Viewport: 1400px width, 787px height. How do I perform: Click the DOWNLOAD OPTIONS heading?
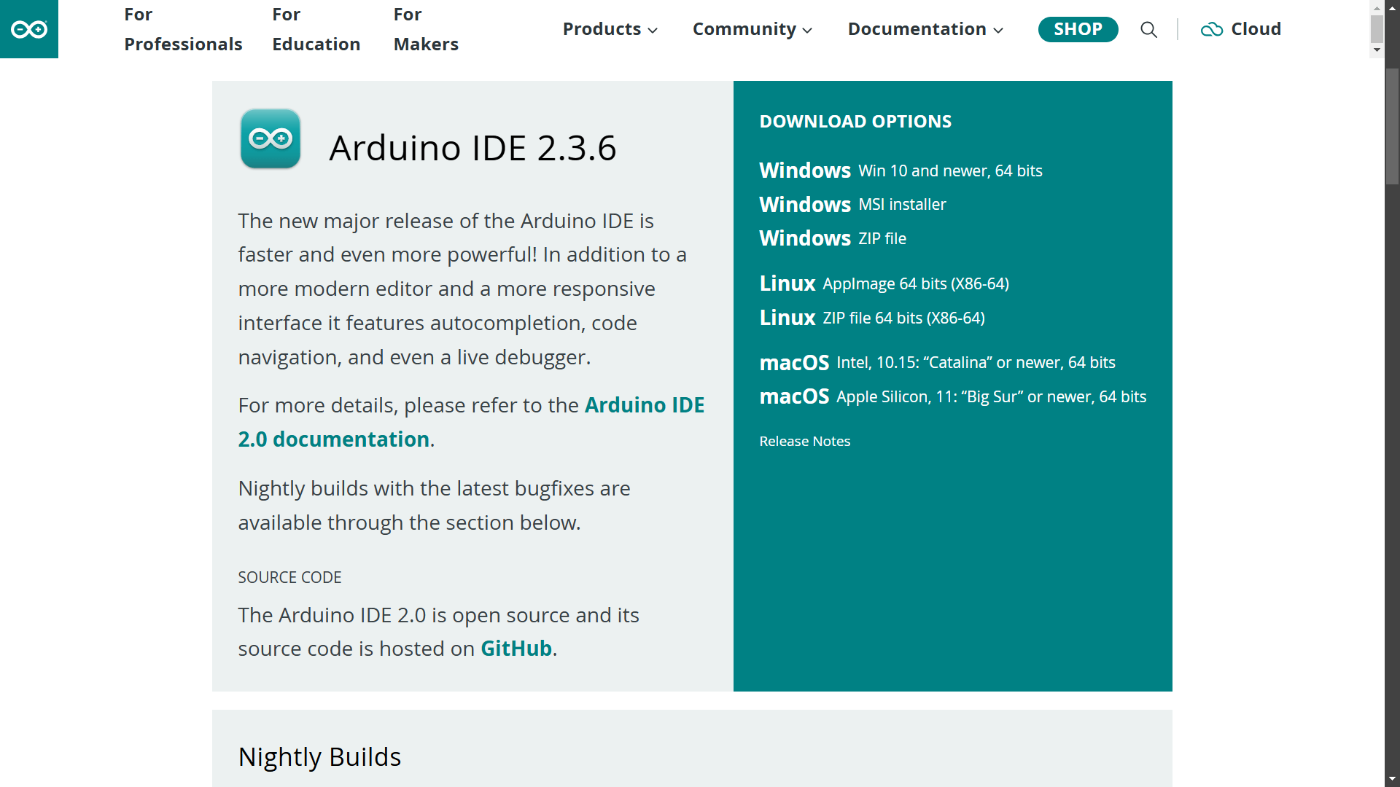tap(856, 121)
